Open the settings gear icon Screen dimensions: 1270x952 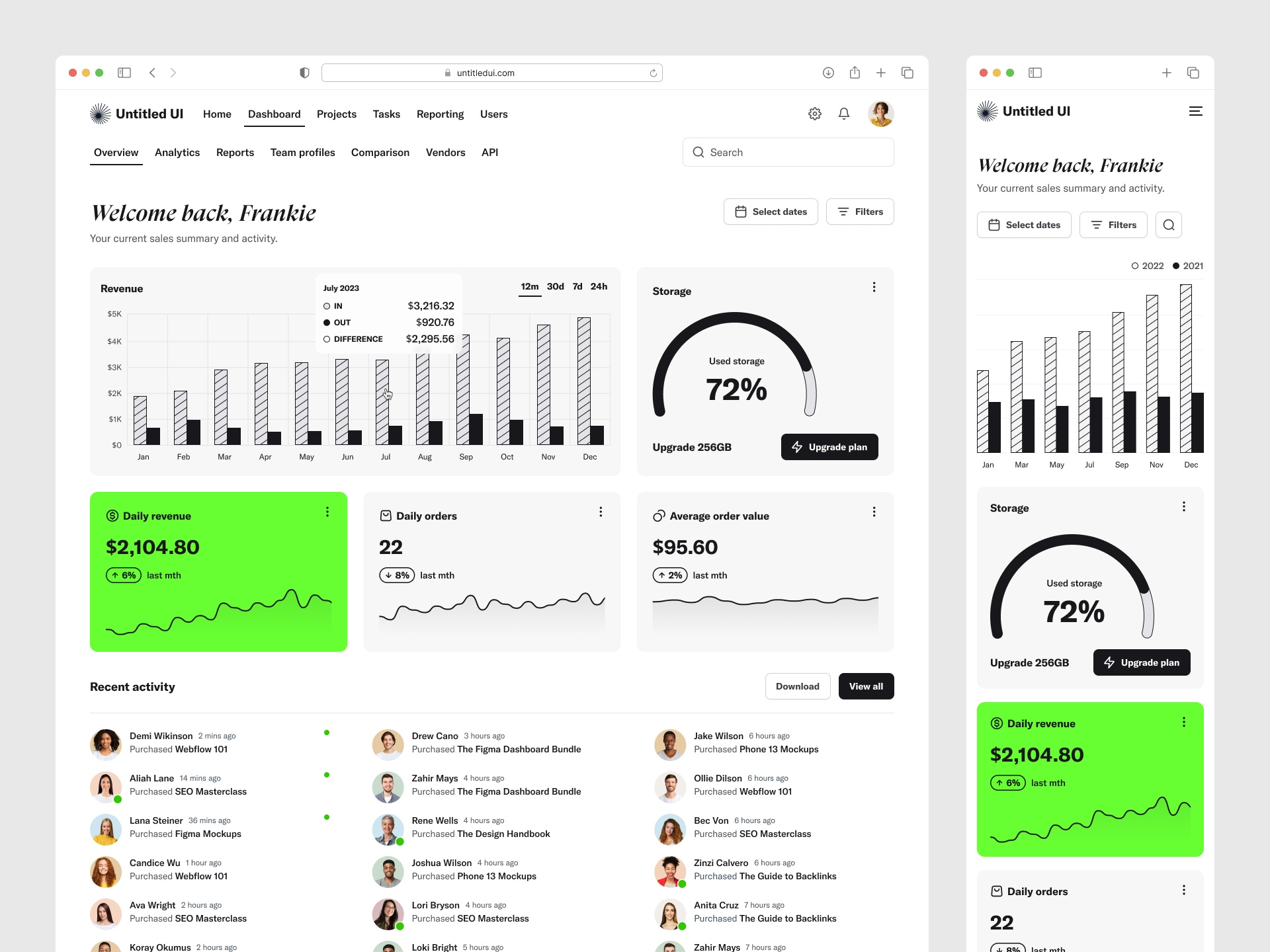[x=815, y=114]
